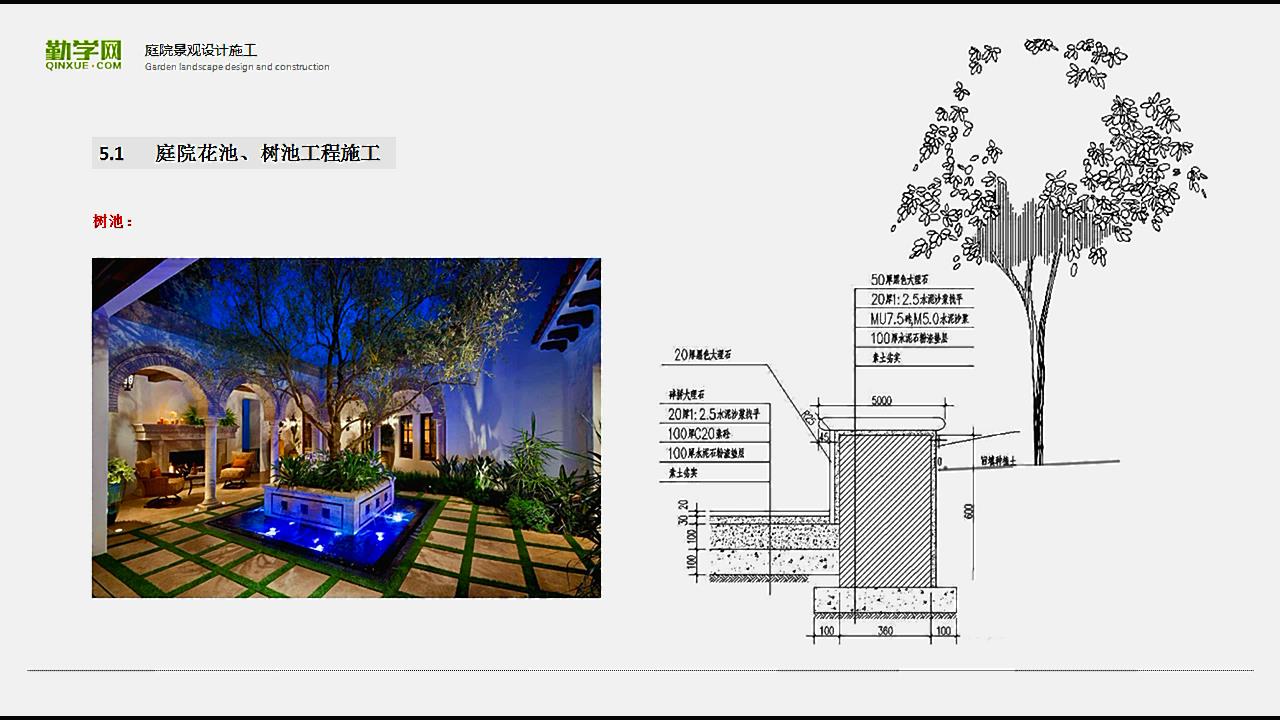This screenshot has height=720, width=1280.
Task: Click the red '树池:' label
Action: [x=112, y=221]
